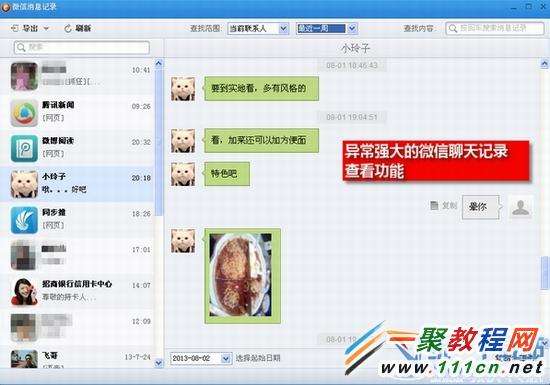The height and width of the screenshot is (385, 550).
Task: Select the 小玲子 contact row name
Action: [x=54, y=176]
